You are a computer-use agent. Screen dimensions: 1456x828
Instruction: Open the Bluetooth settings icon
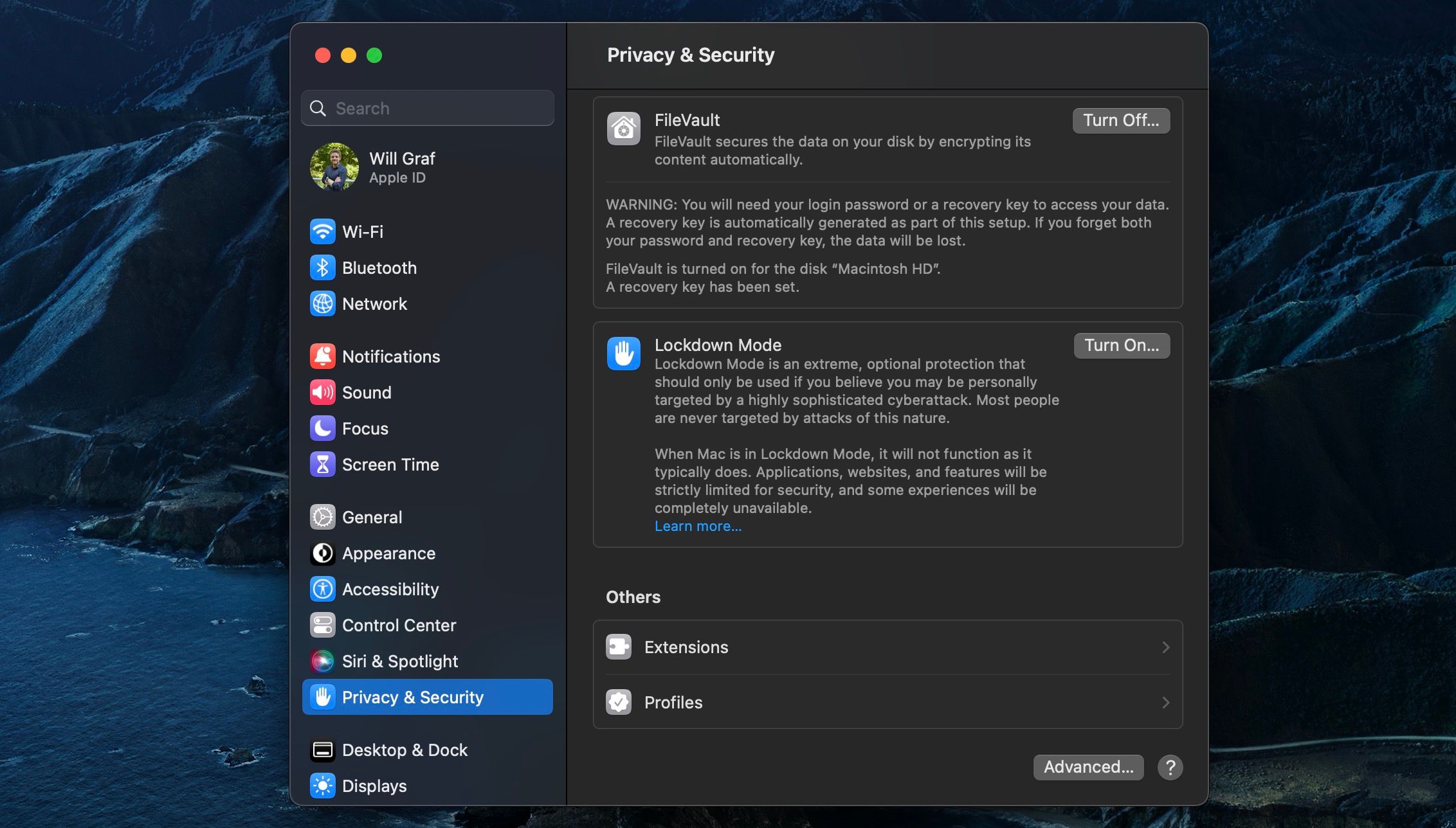click(x=323, y=268)
